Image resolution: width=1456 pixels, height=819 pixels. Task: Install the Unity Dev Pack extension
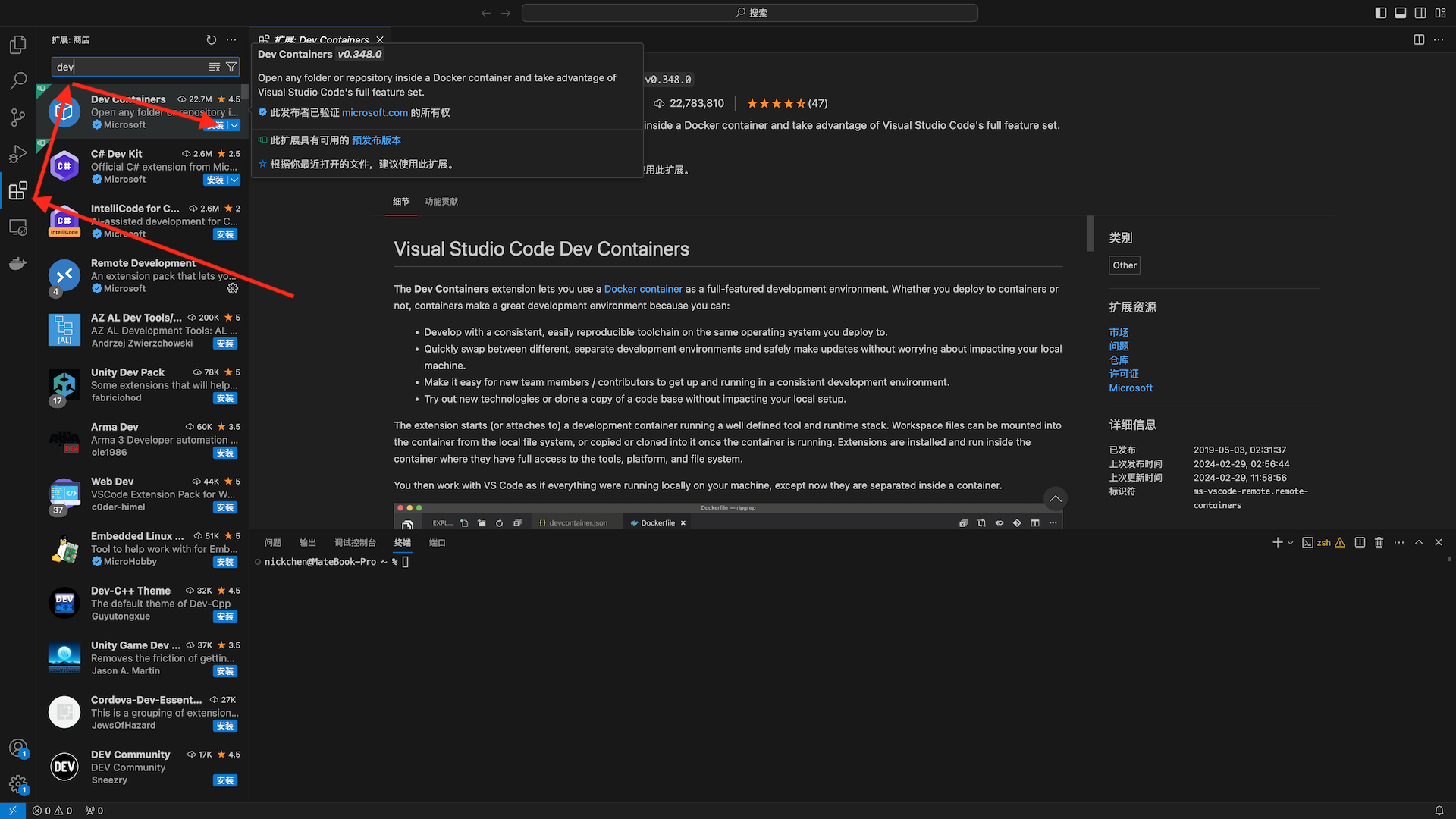224,398
